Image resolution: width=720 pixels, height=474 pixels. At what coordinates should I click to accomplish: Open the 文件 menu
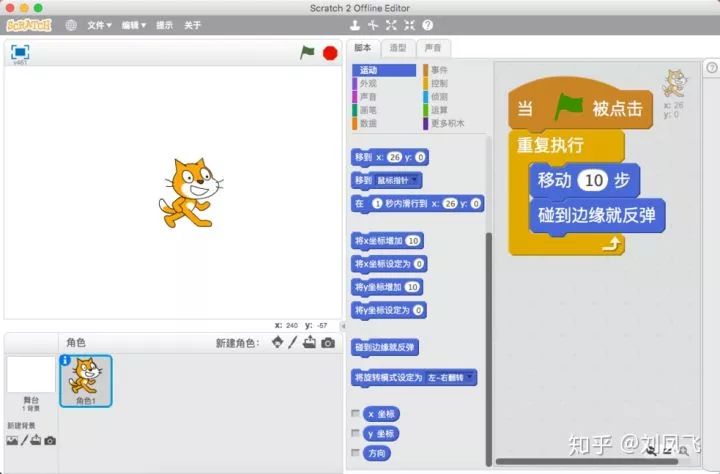point(99,25)
